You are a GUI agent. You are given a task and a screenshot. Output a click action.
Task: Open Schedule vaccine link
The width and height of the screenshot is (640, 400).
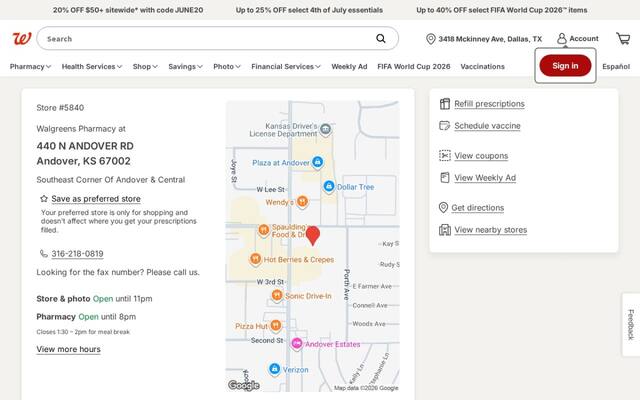click(x=487, y=126)
